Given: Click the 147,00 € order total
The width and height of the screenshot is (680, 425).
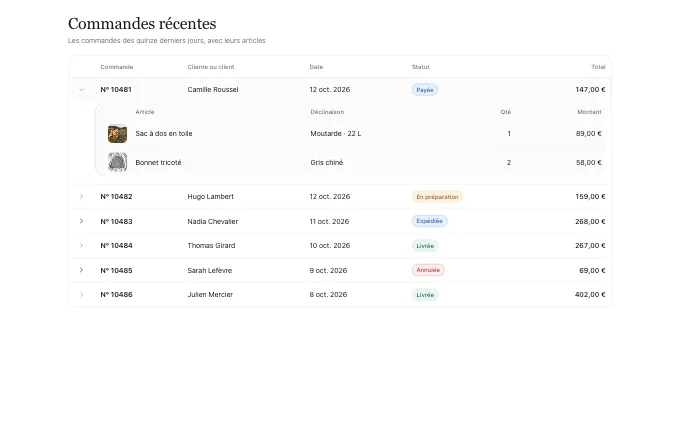Looking at the screenshot, I should pyautogui.click(x=590, y=90).
